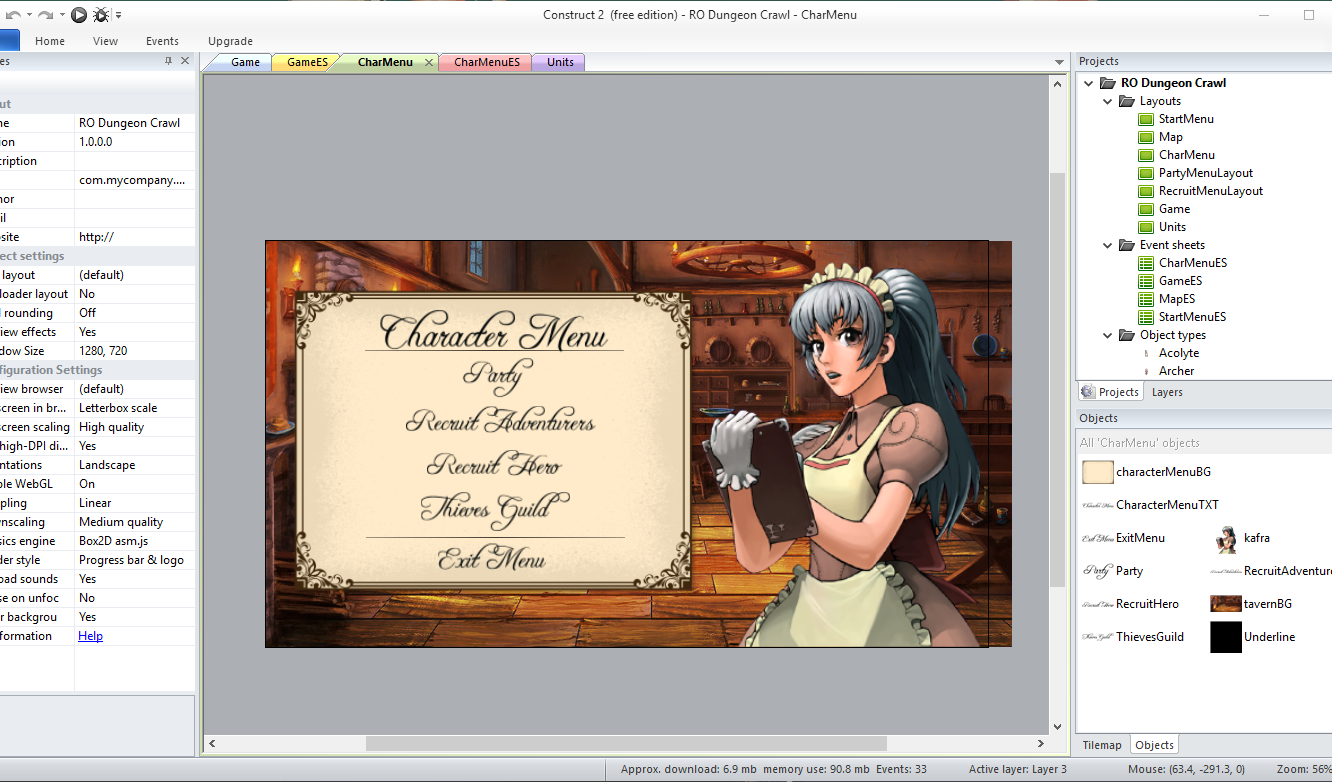Select the ExitMenu object icon
The image size is (1332, 782).
(x=1098, y=538)
